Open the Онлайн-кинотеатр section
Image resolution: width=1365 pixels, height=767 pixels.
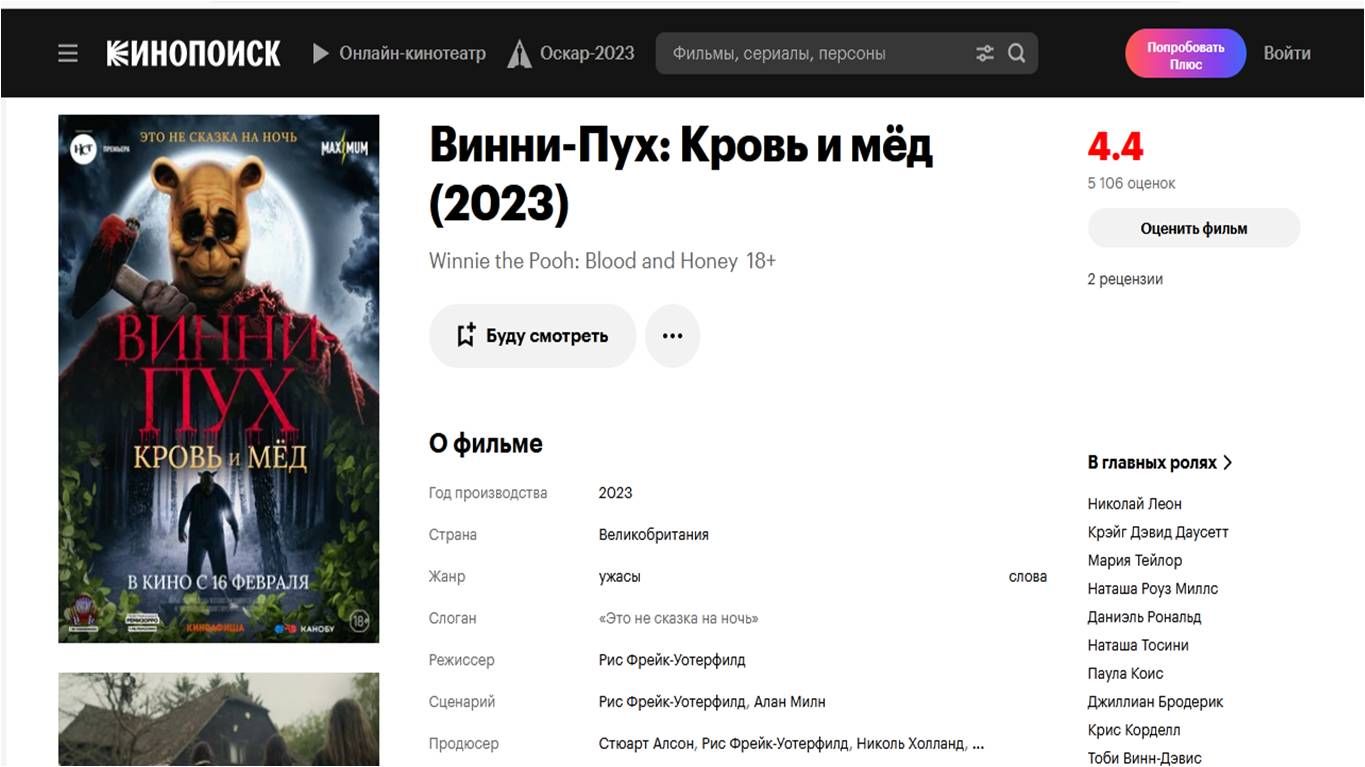click(412, 54)
